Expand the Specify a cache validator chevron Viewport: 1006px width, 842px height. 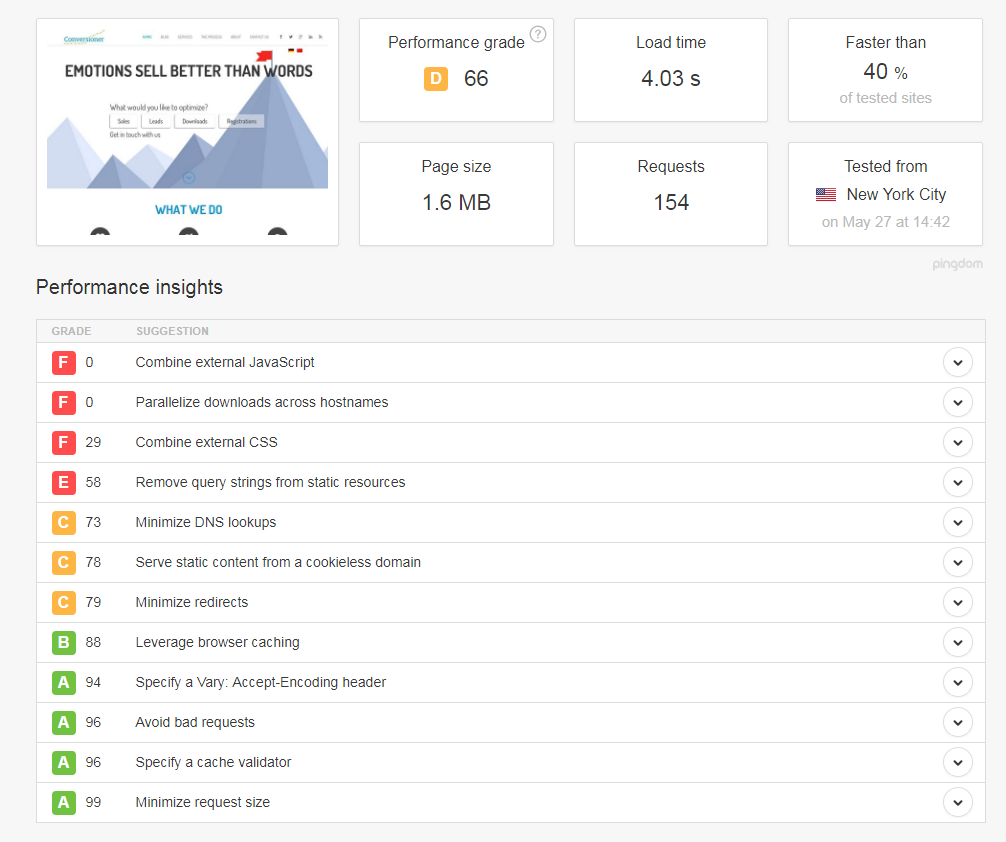[x=958, y=762]
